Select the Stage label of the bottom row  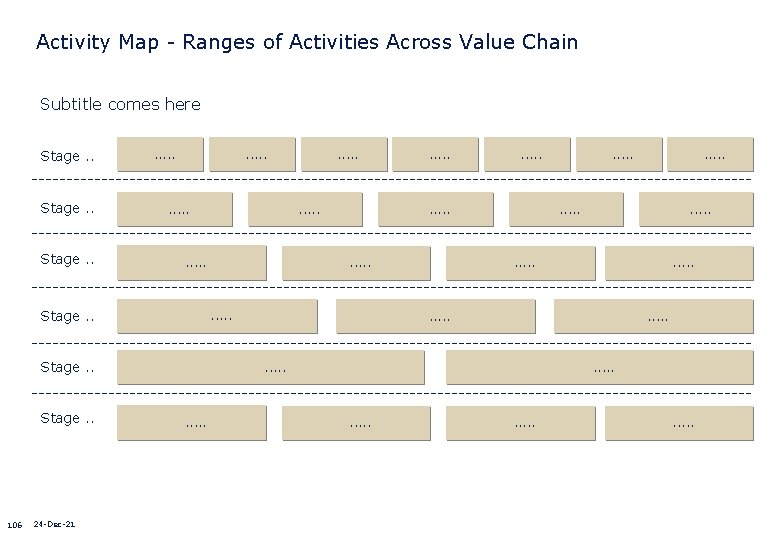pyautogui.click(x=67, y=418)
